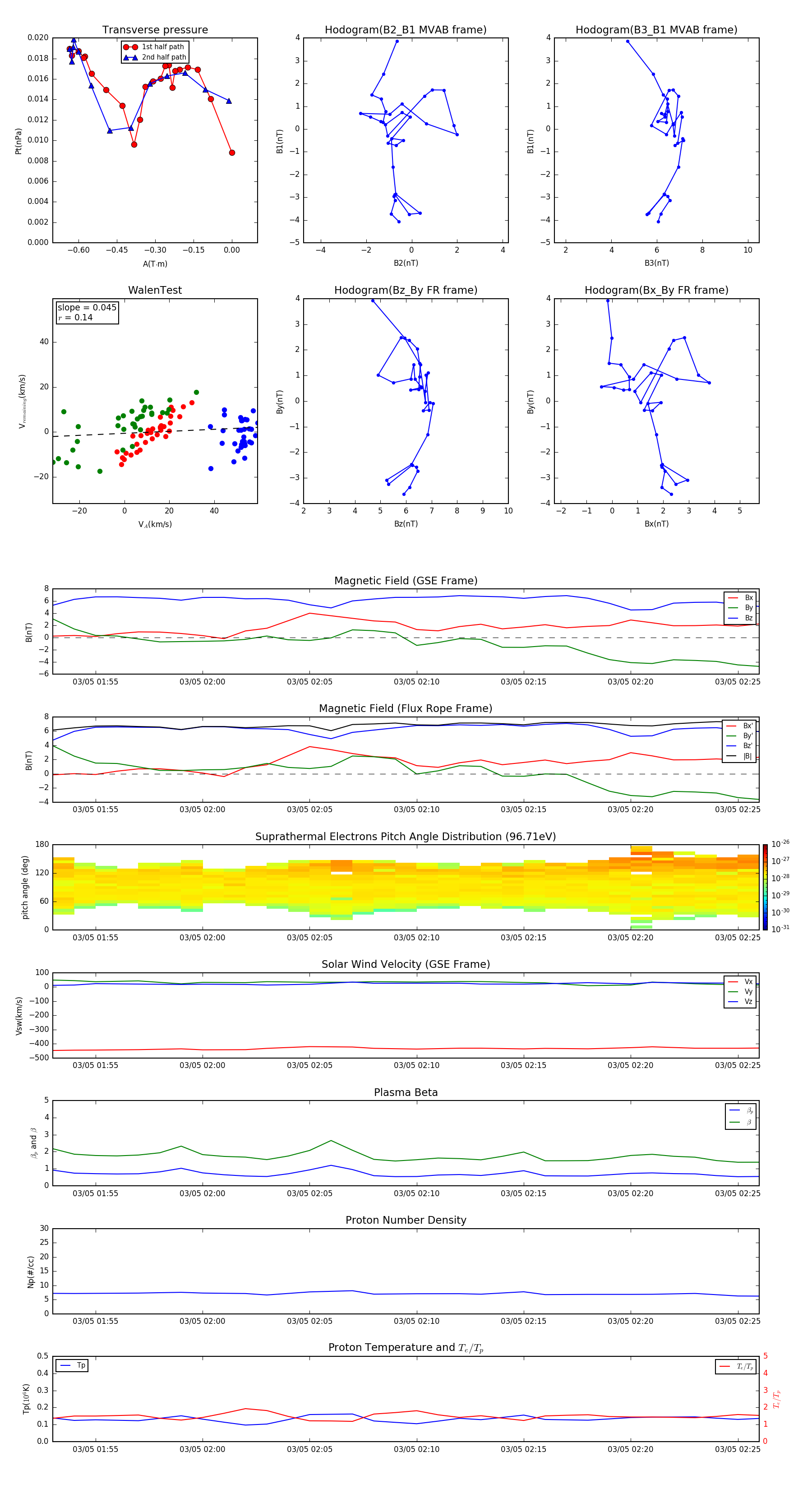
Task: Click the pitch angle colorbar scale
Action: pos(765,887)
